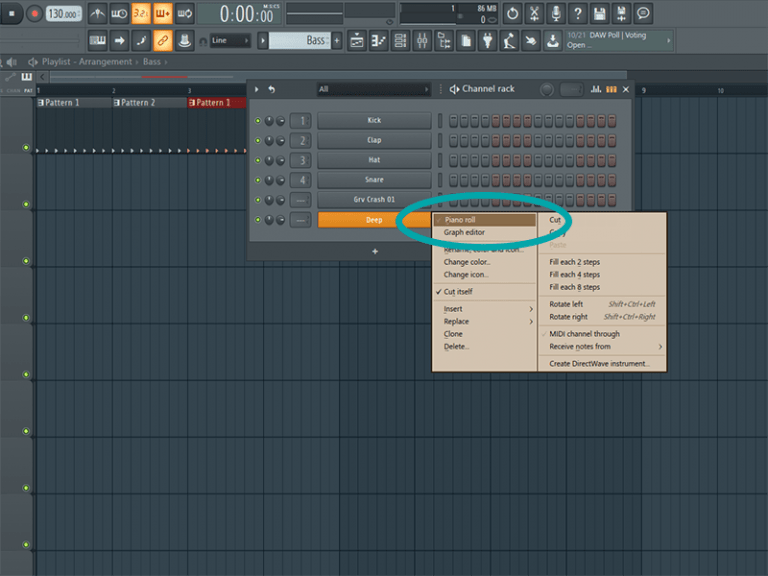Click the Stop playback button
Screen dimensions: 768x576
click(x=11, y=13)
